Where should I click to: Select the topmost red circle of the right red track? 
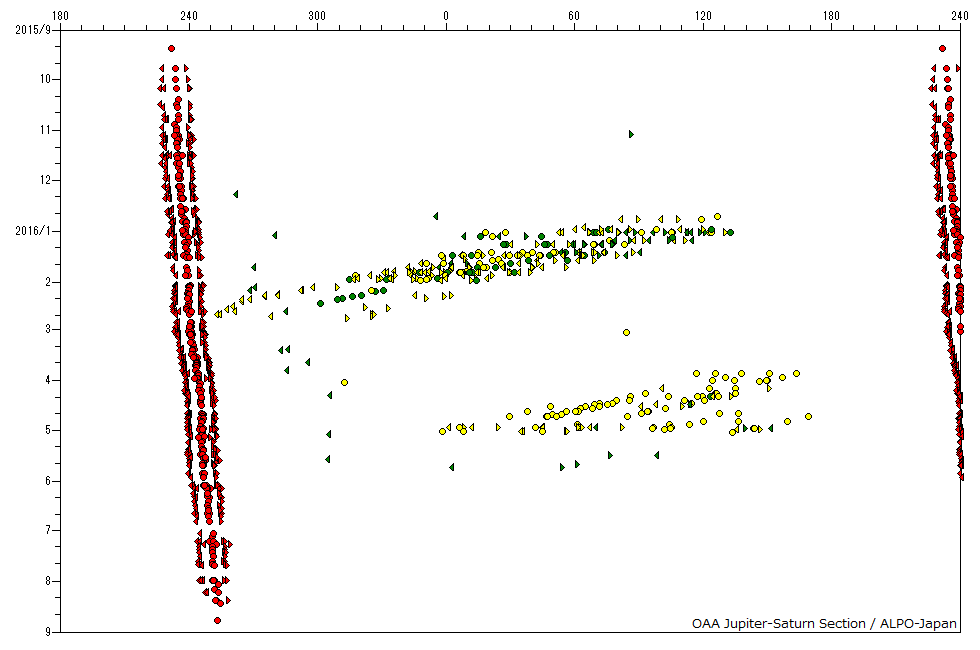tap(942, 49)
